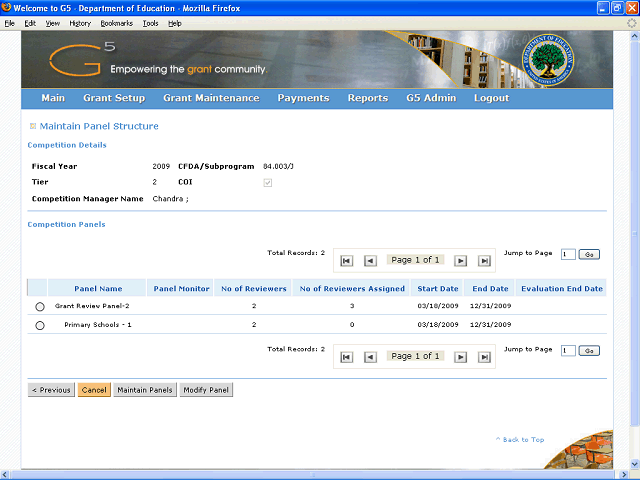Image resolution: width=640 pixels, height=480 pixels.
Task: Click next page arrow in top pagination
Action: click(x=461, y=261)
